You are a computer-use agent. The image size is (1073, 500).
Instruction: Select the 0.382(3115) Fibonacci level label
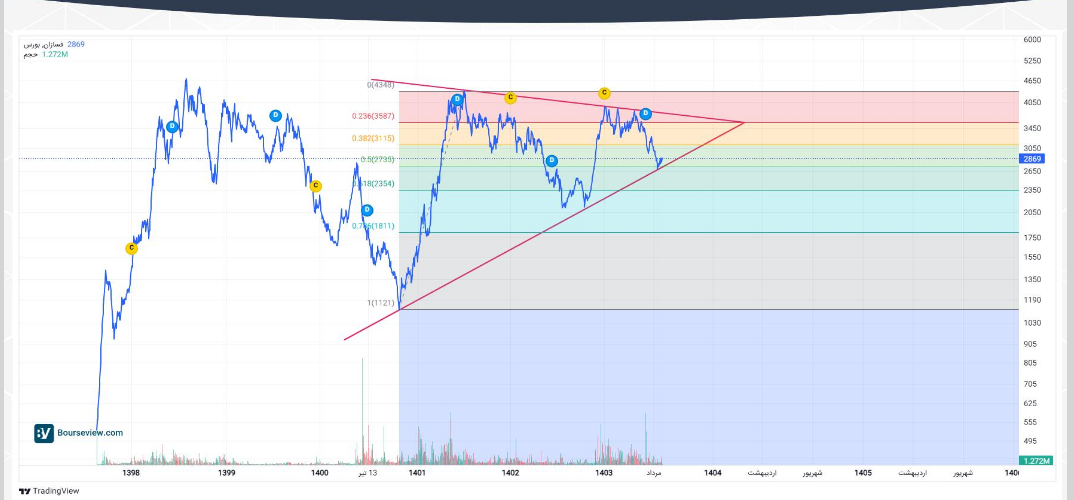point(374,138)
